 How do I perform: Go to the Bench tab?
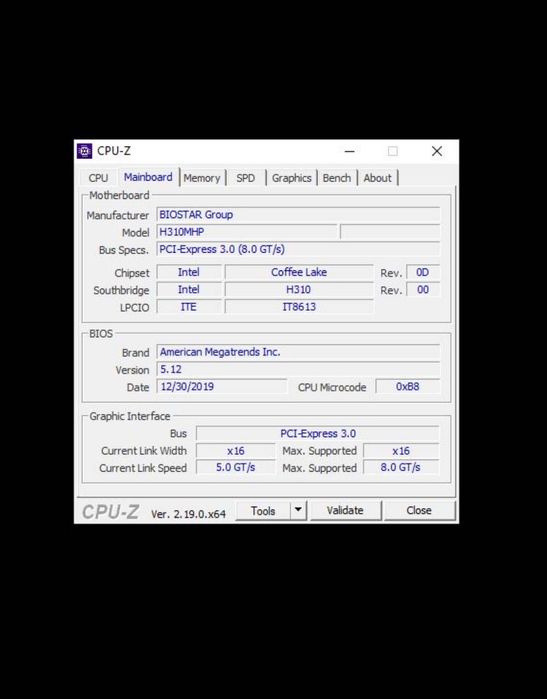coord(337,178)
